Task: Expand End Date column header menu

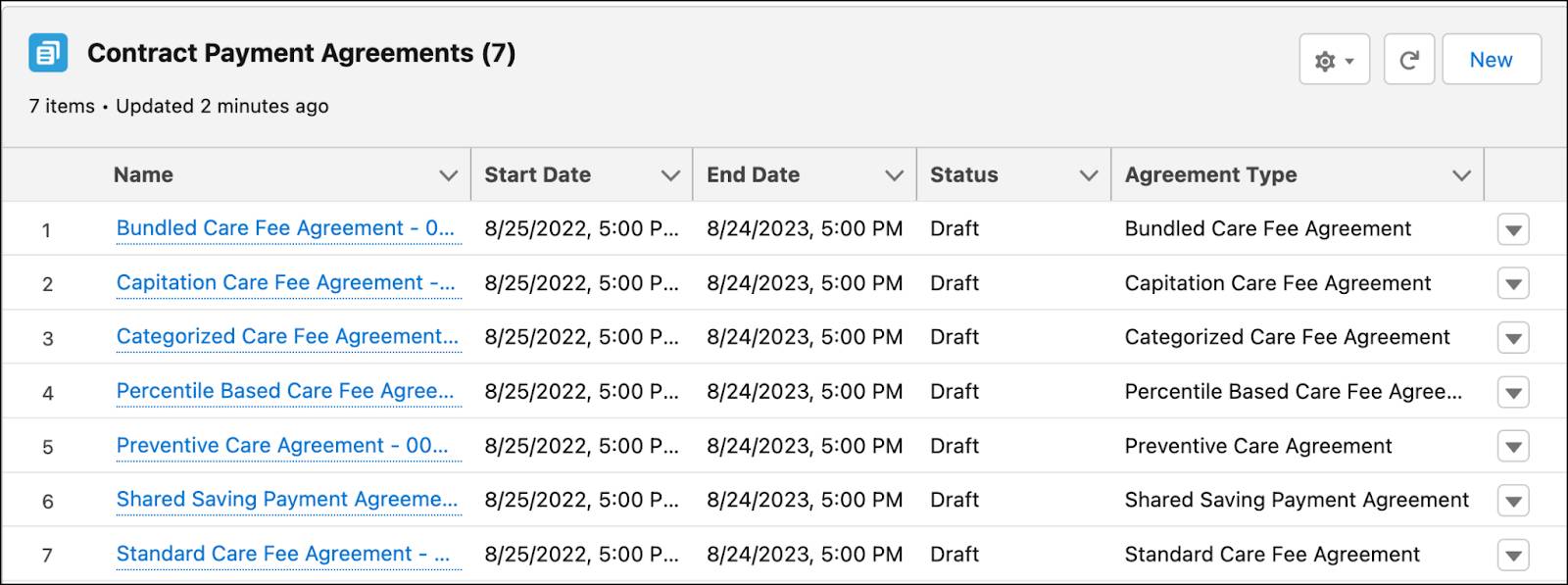Action: (894, 175)
